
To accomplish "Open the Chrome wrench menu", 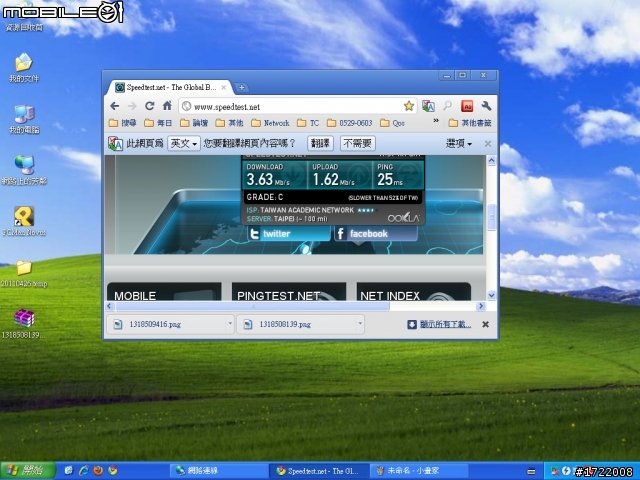I will (486, 106).
